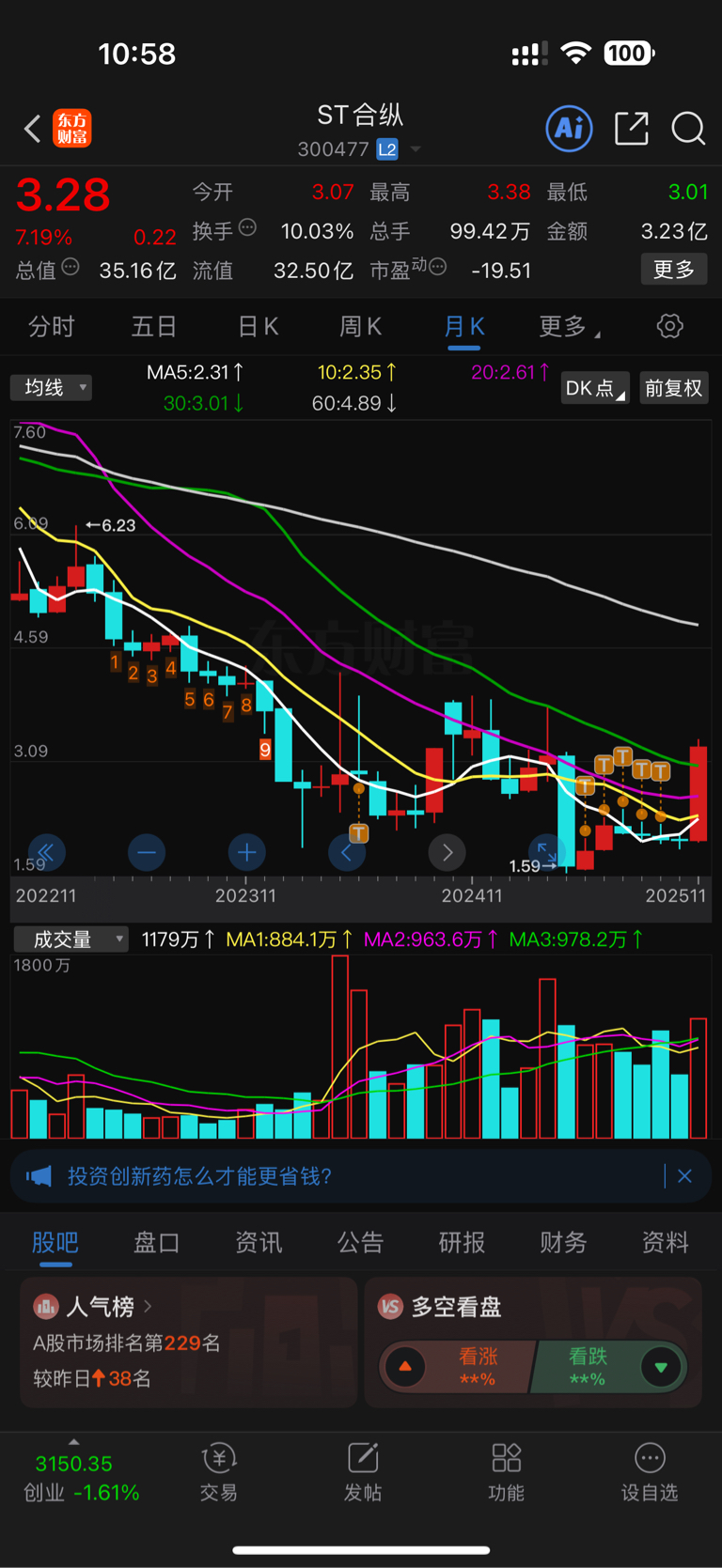Vote 看跌 bearish button

click(x=609, y=1367)
